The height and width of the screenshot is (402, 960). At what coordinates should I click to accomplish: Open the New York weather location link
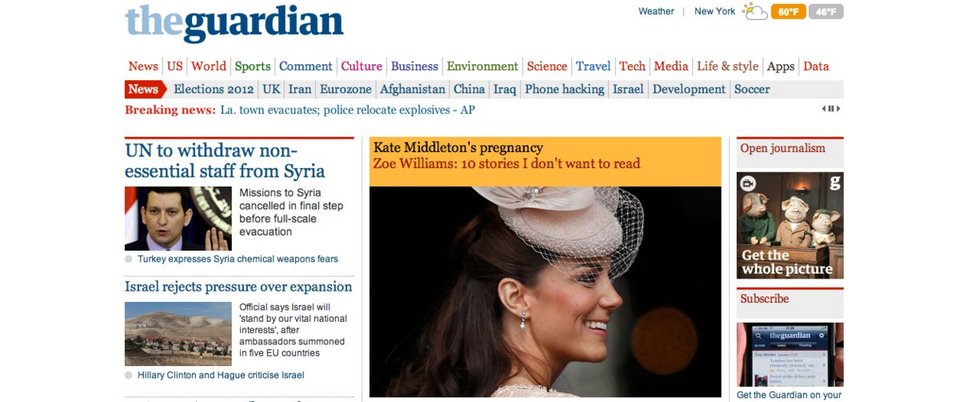[714, 11]
